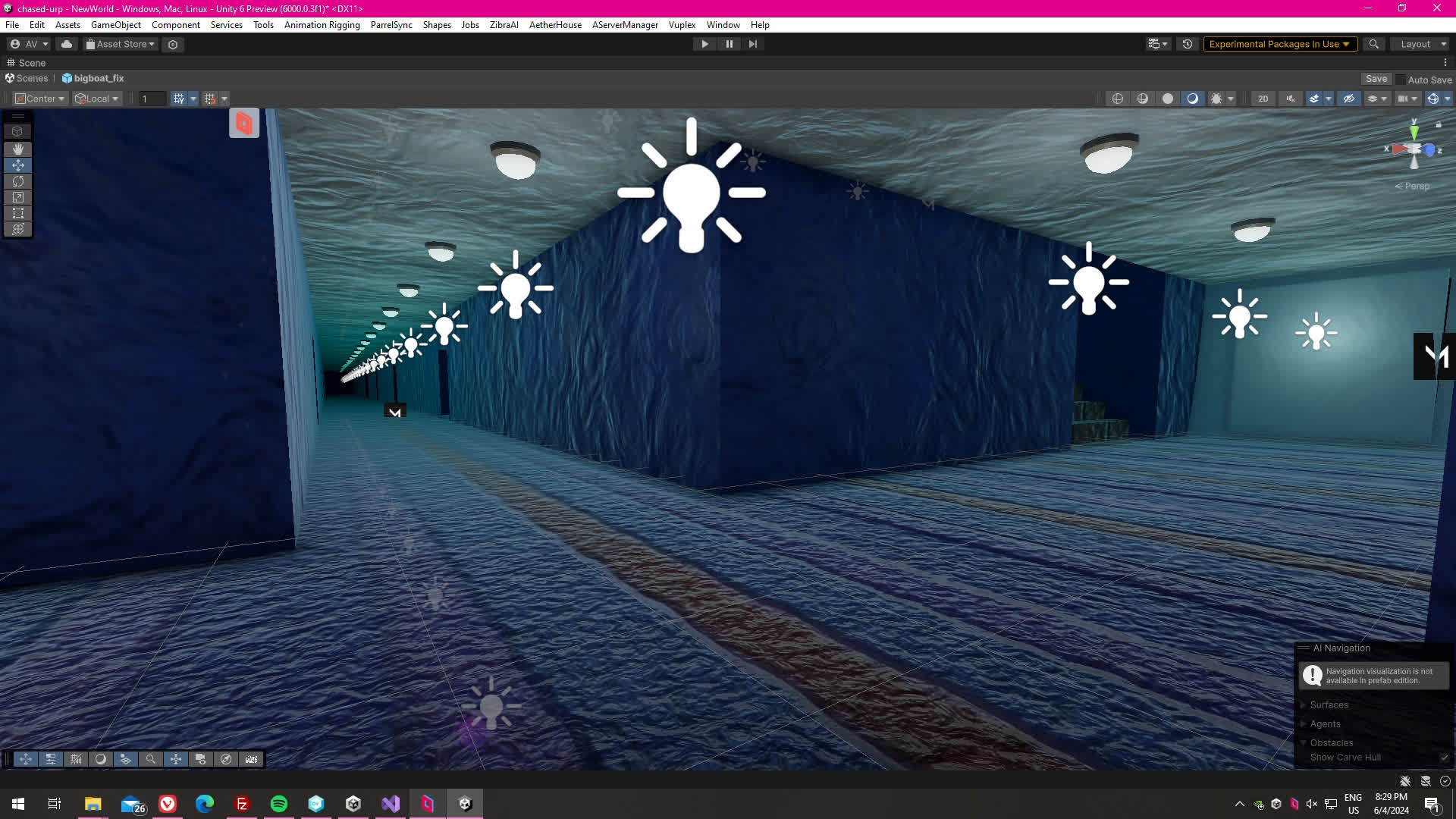Viewport: 1456px width, 819px height.
Task: Click the search magnifier icon in toolbar
Action: pos(1373,44)
